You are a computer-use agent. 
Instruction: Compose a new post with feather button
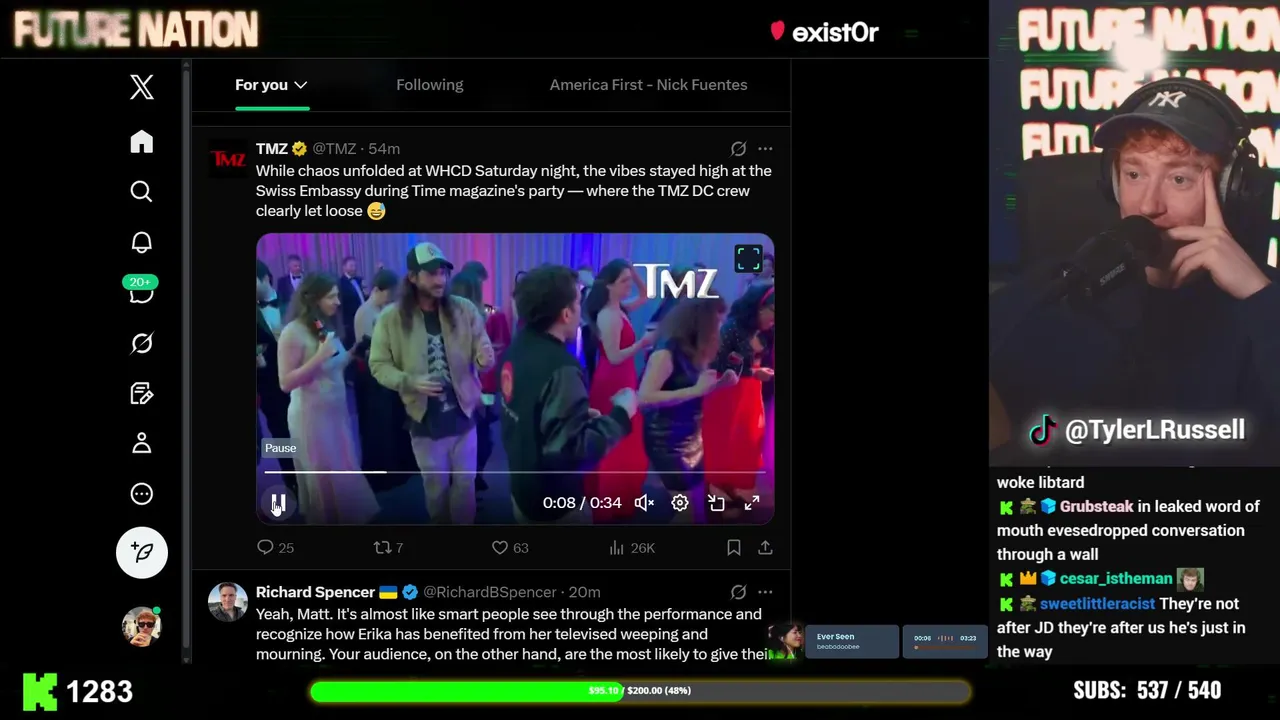click(142, 552)
